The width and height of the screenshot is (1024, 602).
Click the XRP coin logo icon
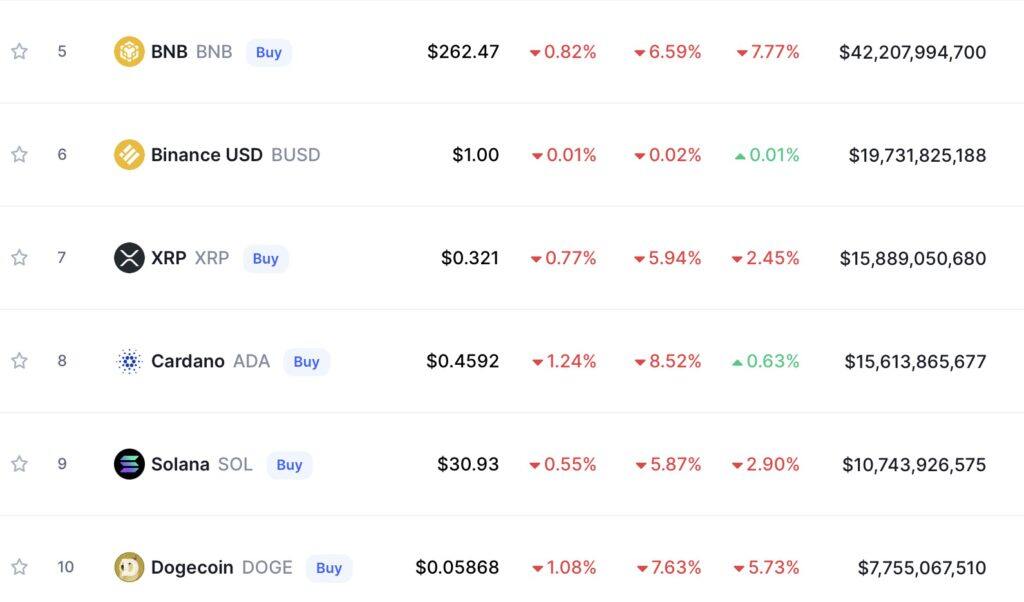tap(129, 258)
